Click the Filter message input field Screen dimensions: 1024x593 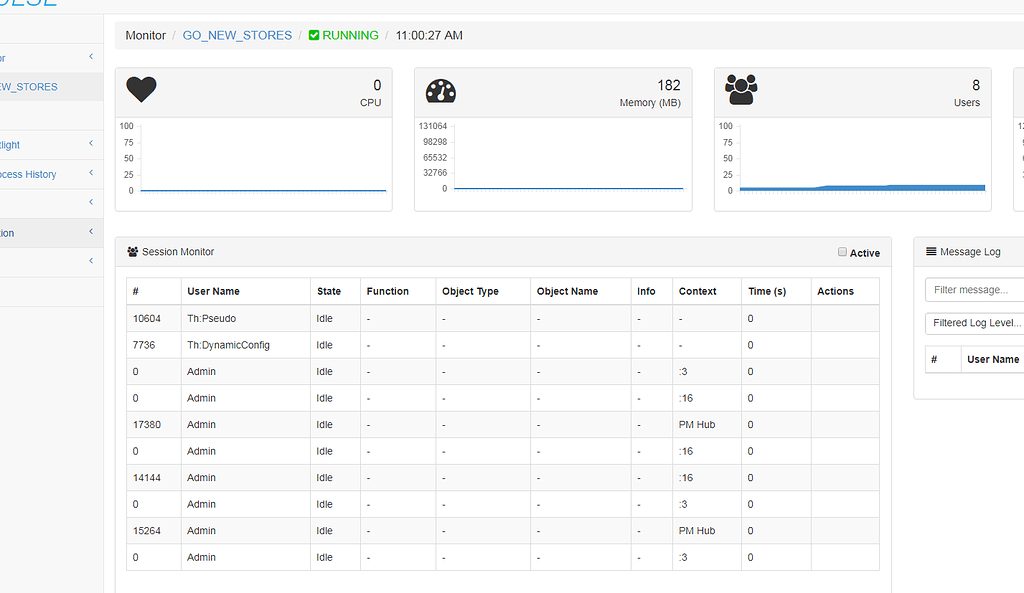[975, 289]
